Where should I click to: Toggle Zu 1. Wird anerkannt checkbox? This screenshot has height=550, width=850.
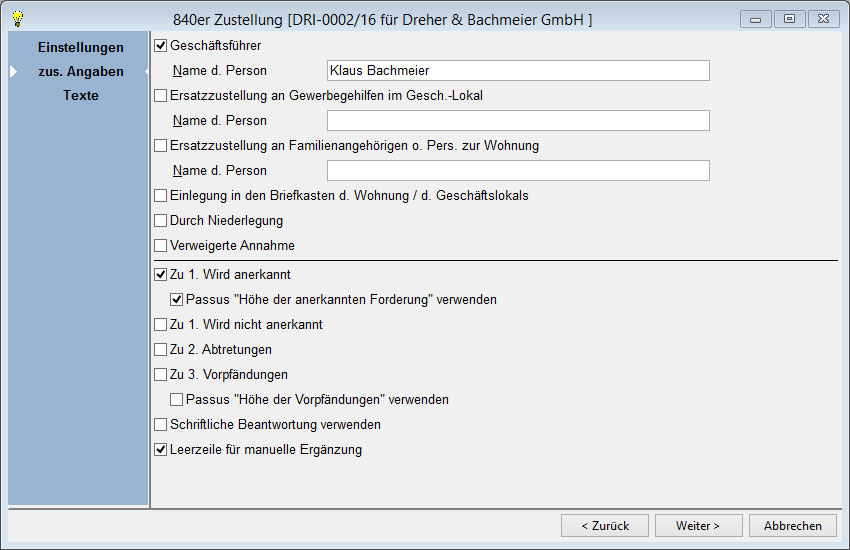(x=161, y=274)
